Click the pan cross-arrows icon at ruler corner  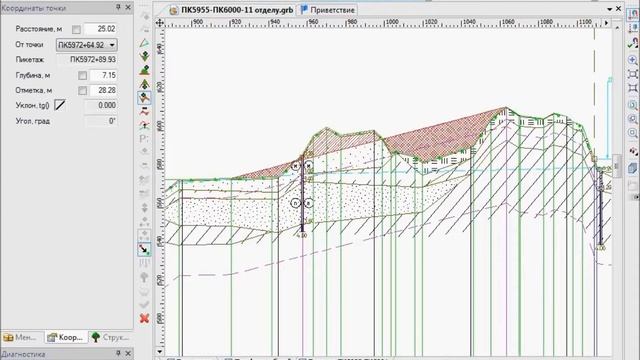pos(160,23)
